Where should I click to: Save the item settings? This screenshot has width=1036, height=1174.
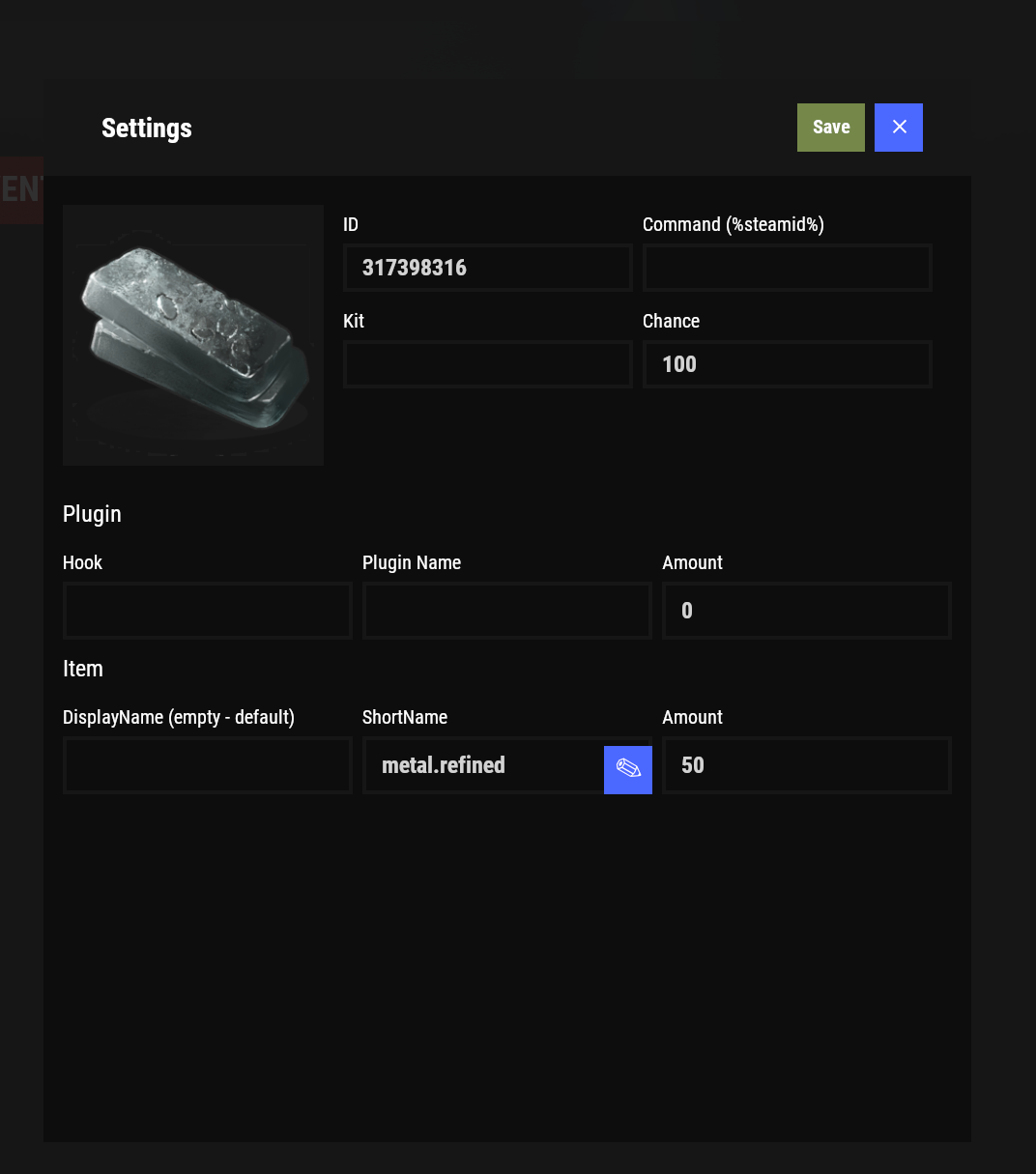coord(830,128)
